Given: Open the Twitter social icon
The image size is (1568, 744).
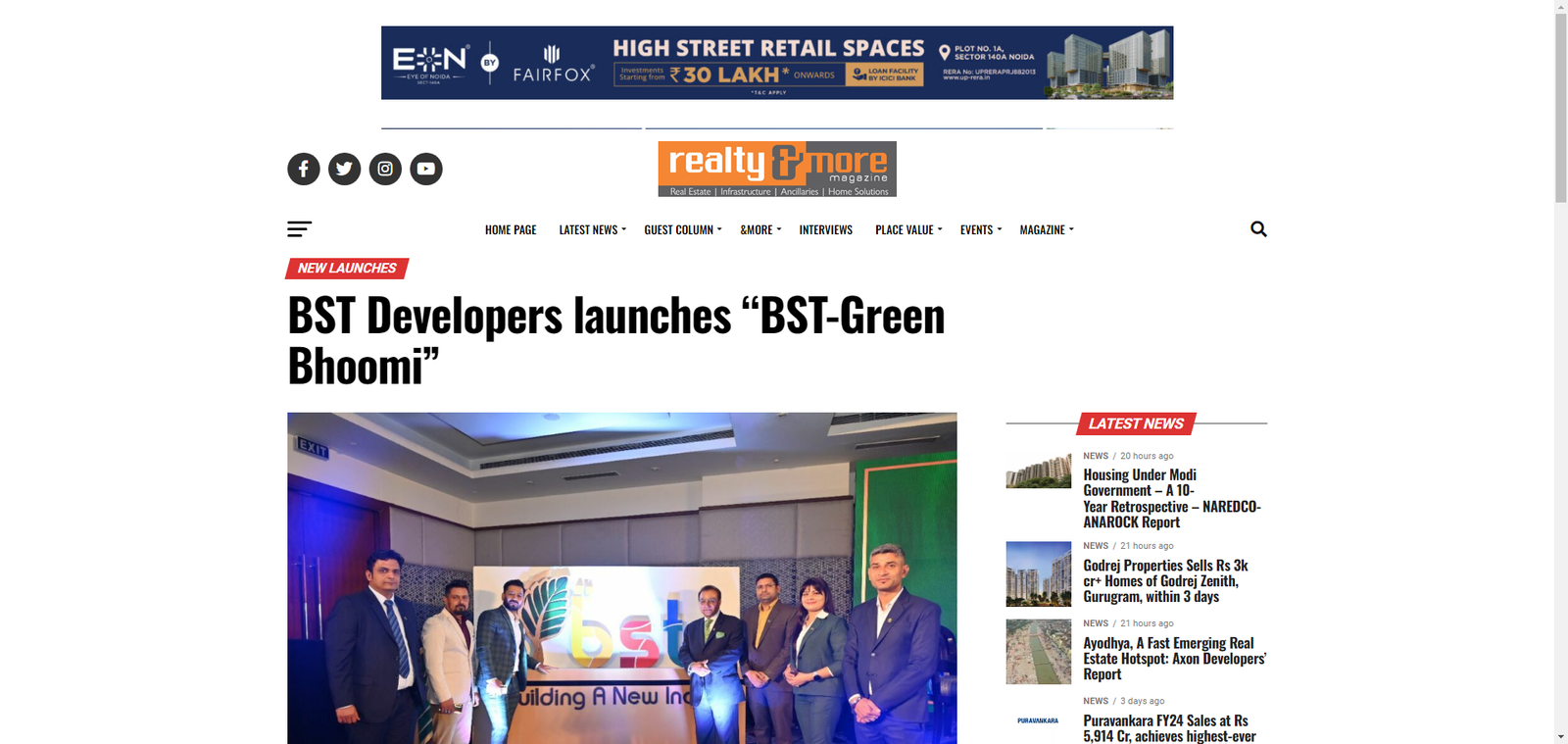Looking at the screenshot, I should 344,169.
